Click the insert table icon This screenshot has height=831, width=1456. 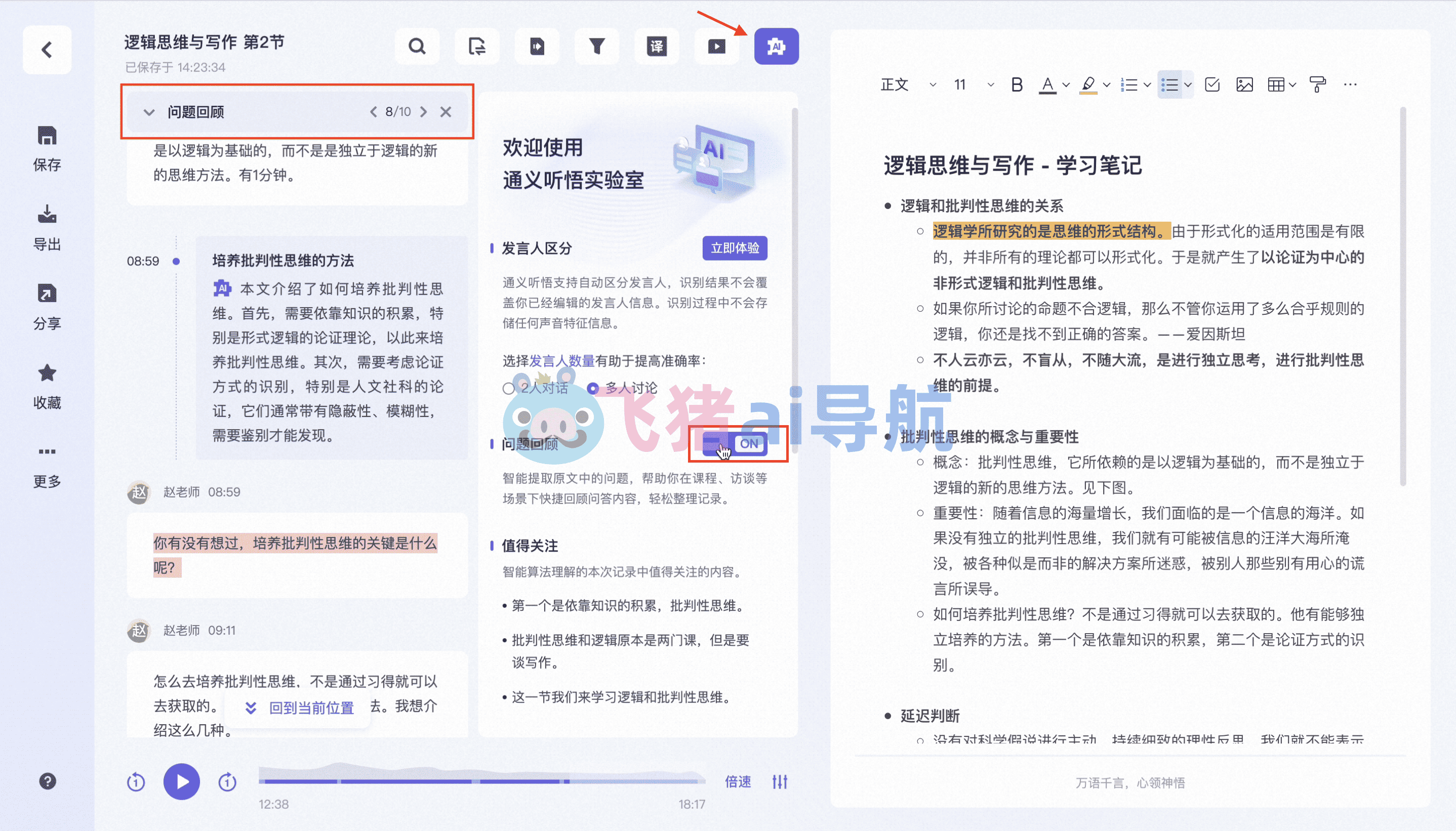pos(1276,85)
